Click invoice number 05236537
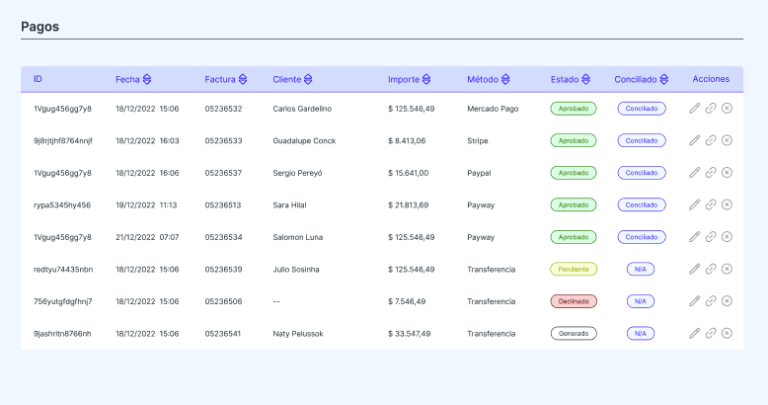 [223, 173]
